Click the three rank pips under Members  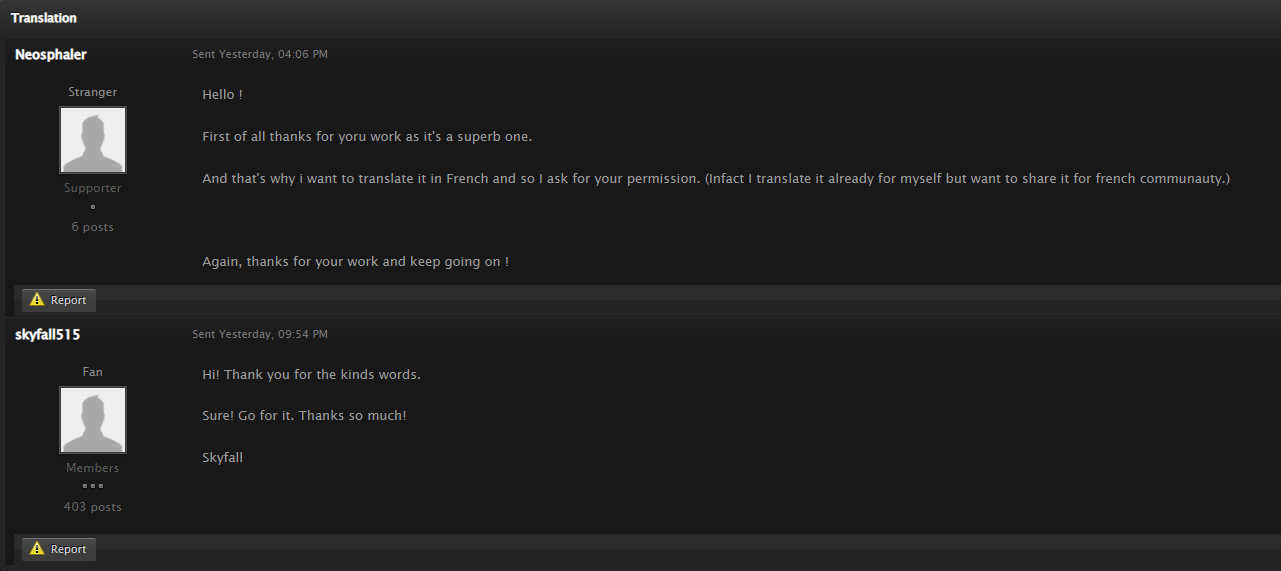[x=93, y=487]
